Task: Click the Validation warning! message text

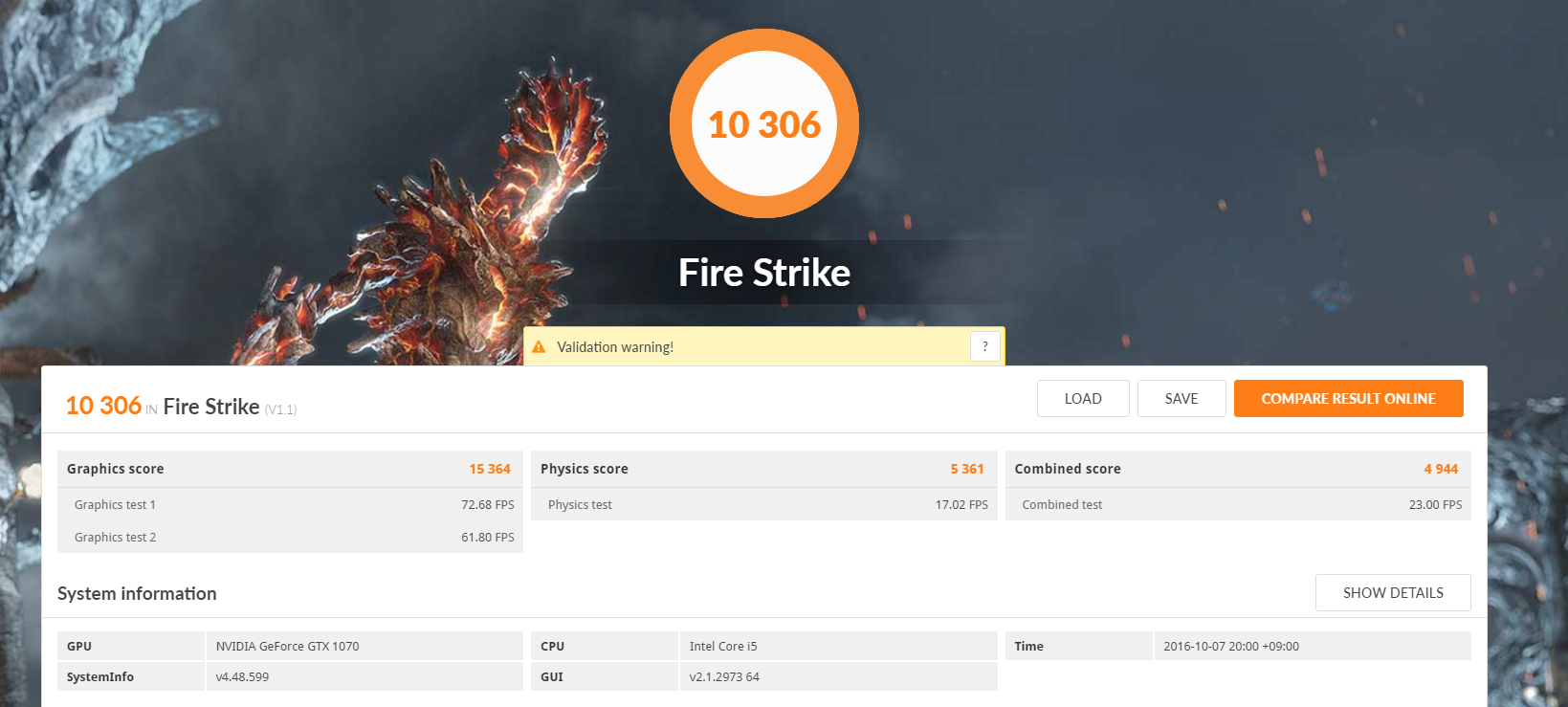Action: [615, 347]
